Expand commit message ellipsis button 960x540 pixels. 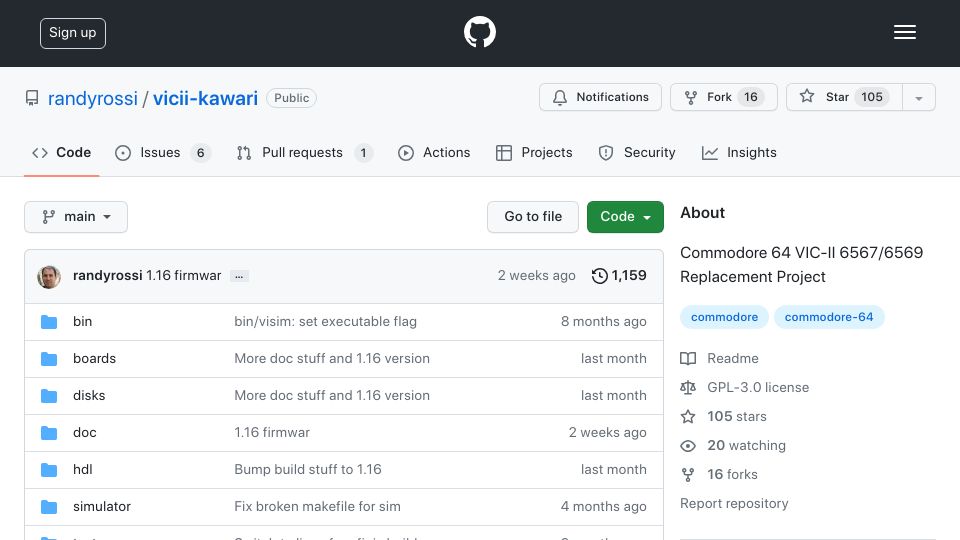click(x=239, y=276)
